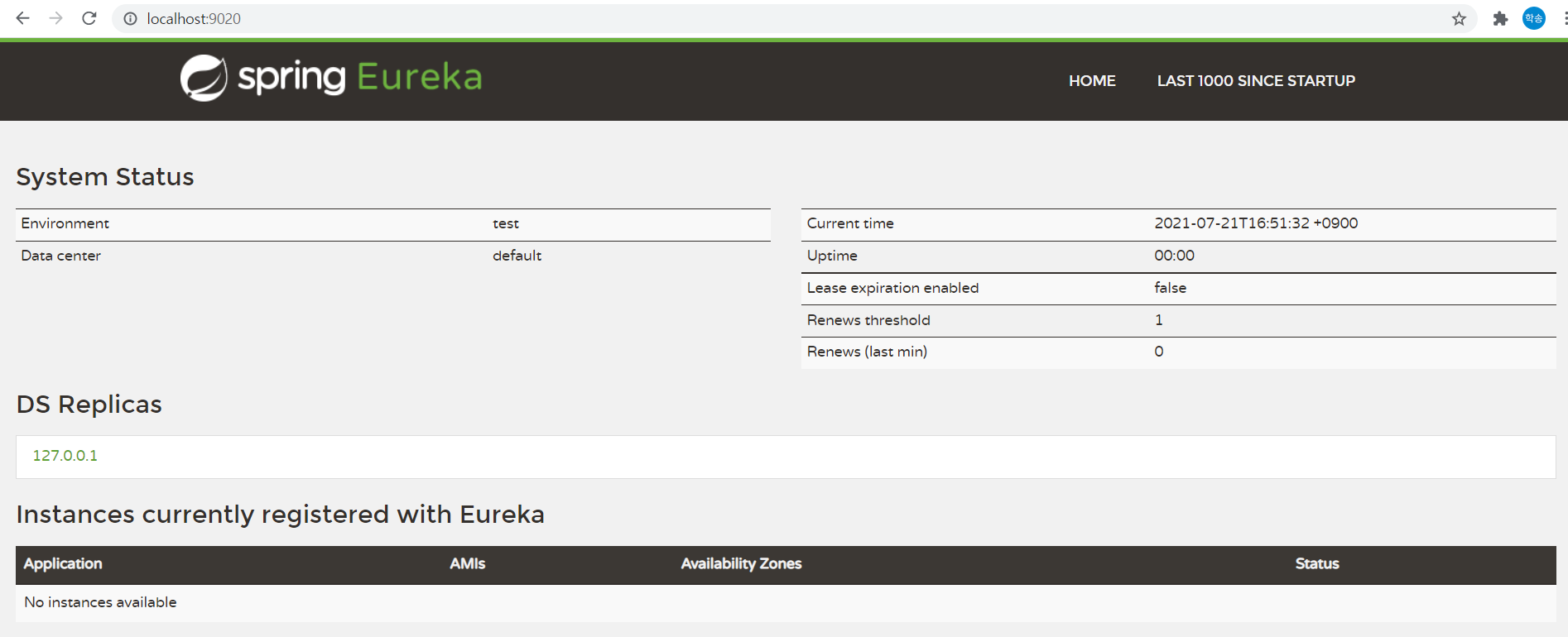Select the System Status heading

point(105,177)
